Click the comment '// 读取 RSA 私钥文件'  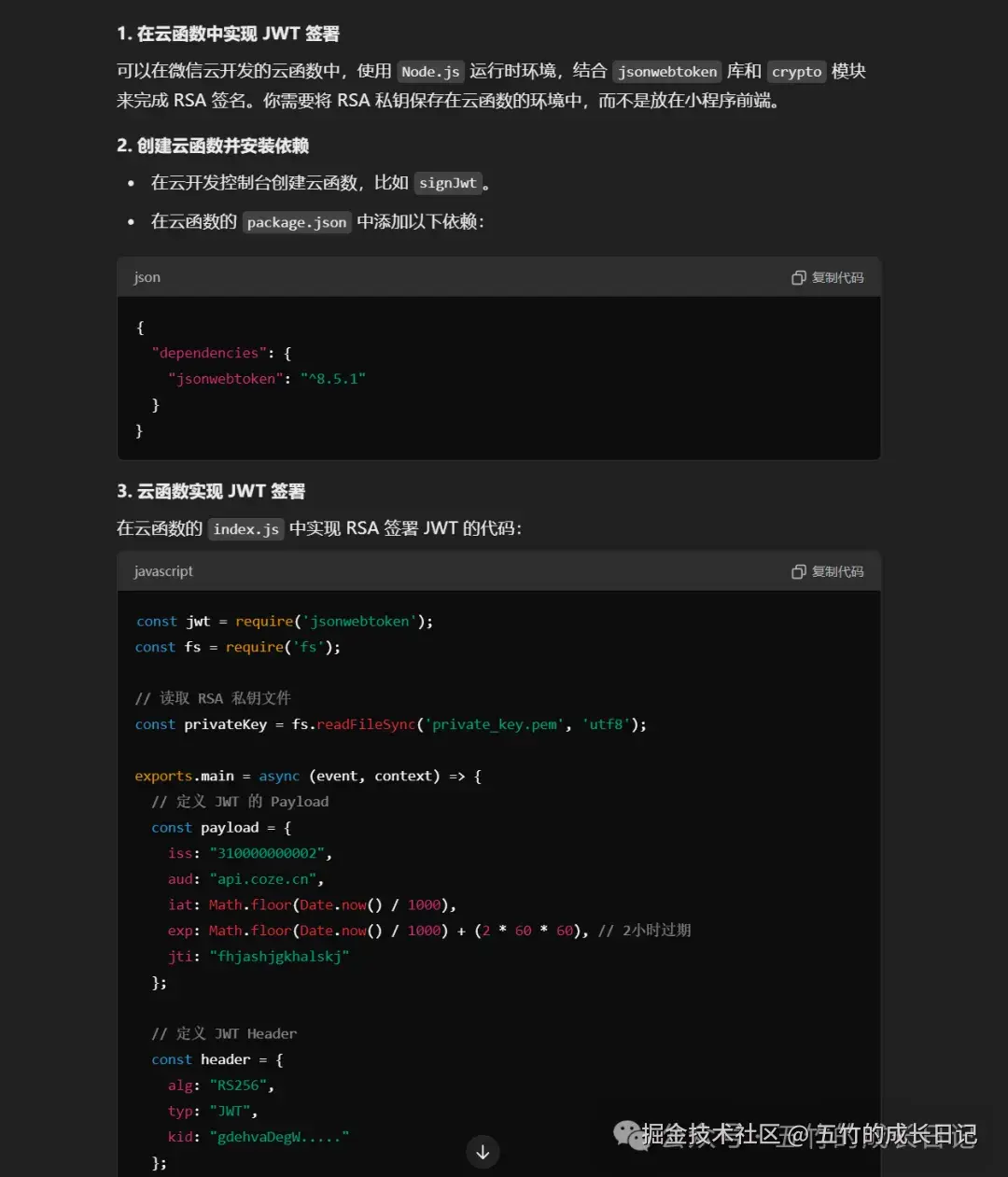coord(213,698)
